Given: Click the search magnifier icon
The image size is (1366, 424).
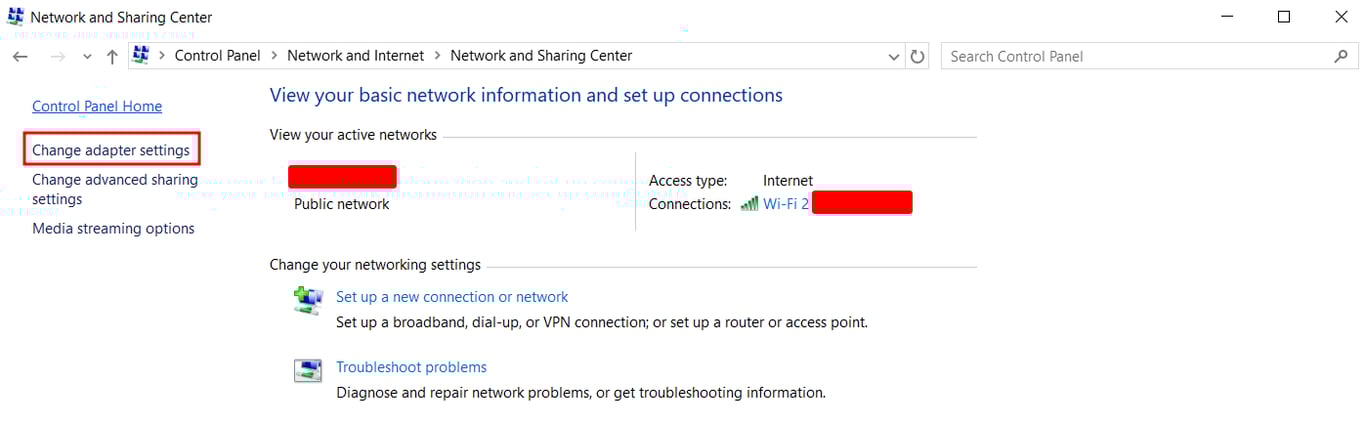Looking at the screenshot, I should pyautogui.click(x=1341, y=57).
